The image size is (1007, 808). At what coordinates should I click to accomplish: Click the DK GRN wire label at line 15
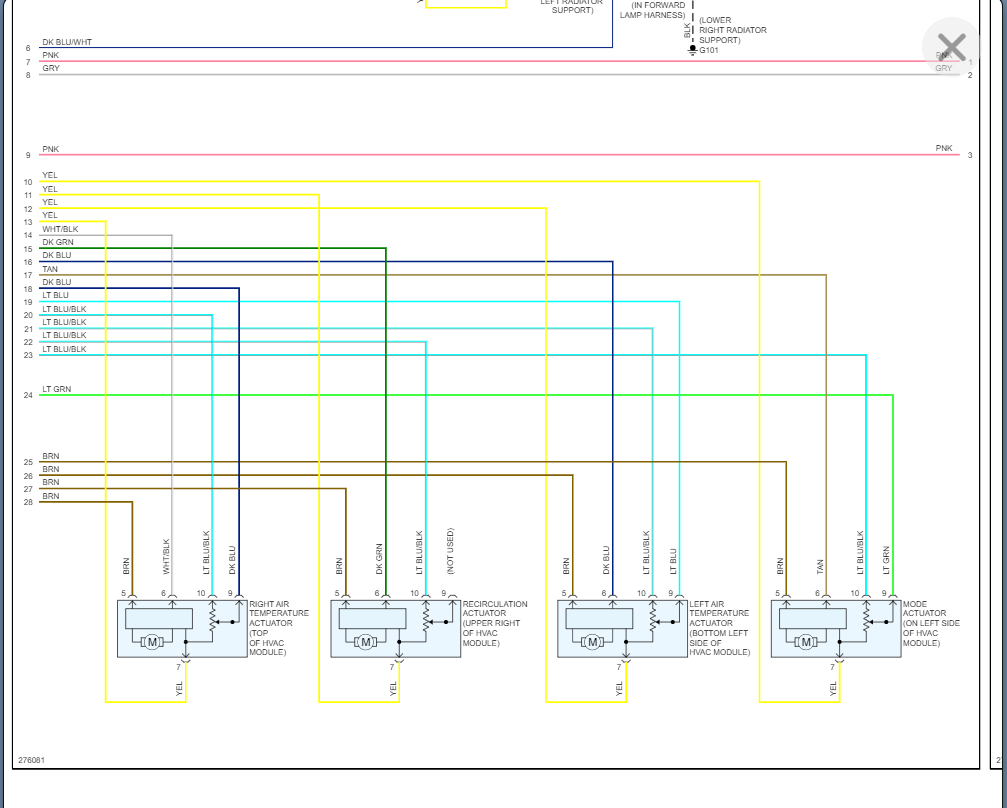pos(58,242)
